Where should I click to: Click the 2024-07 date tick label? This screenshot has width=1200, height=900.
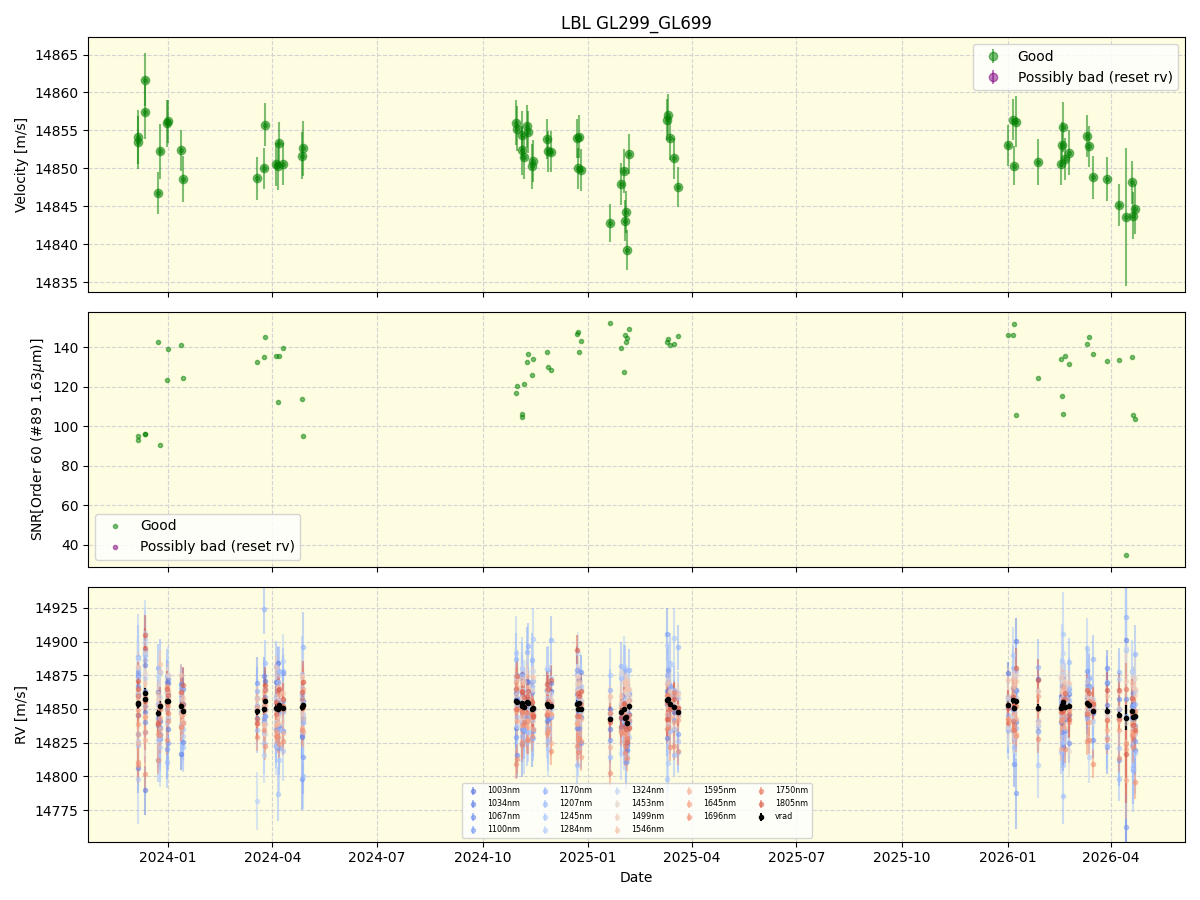[x=377, y=857]
